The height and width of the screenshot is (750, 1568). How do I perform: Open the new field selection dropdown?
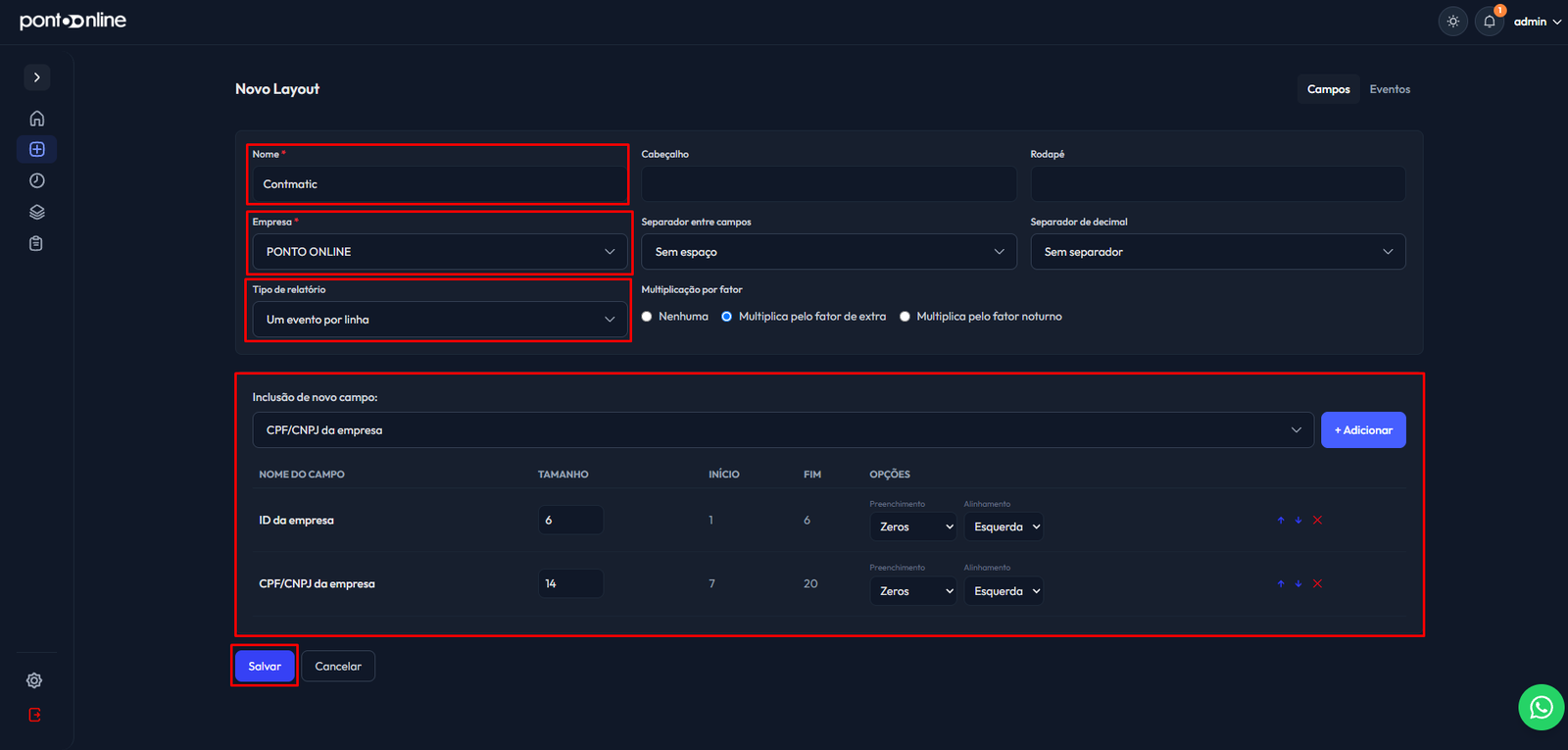click(x=783, y=430)
